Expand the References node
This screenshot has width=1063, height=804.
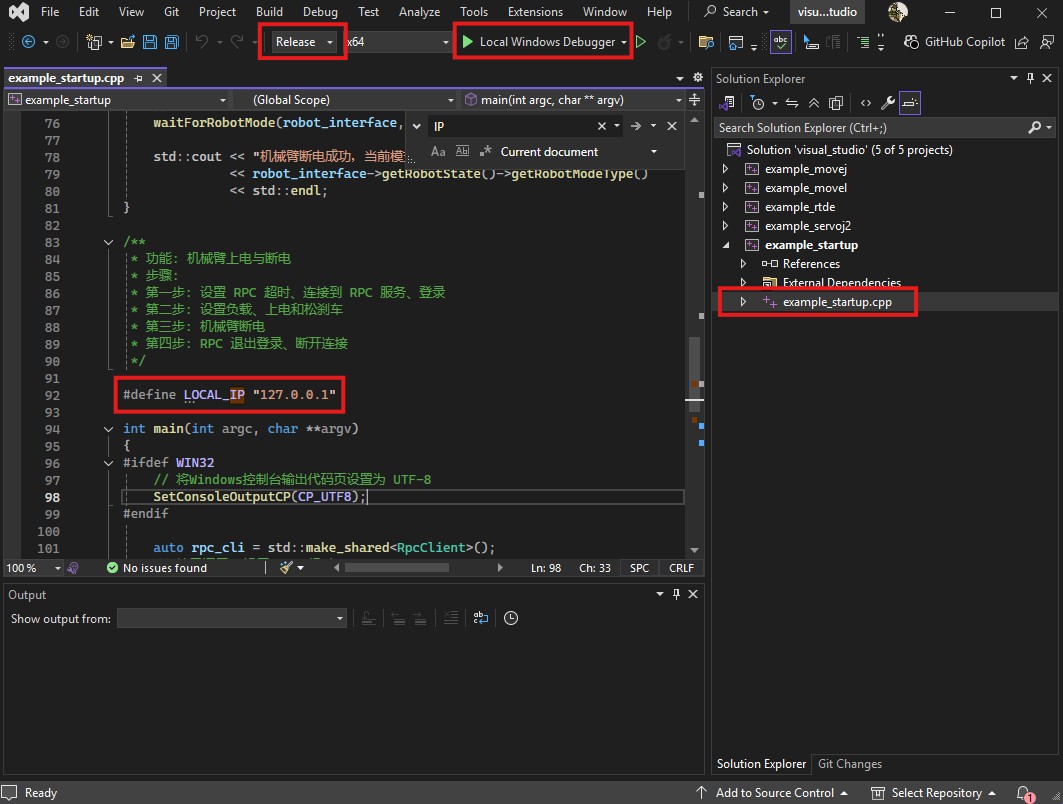tap(743, 264)
